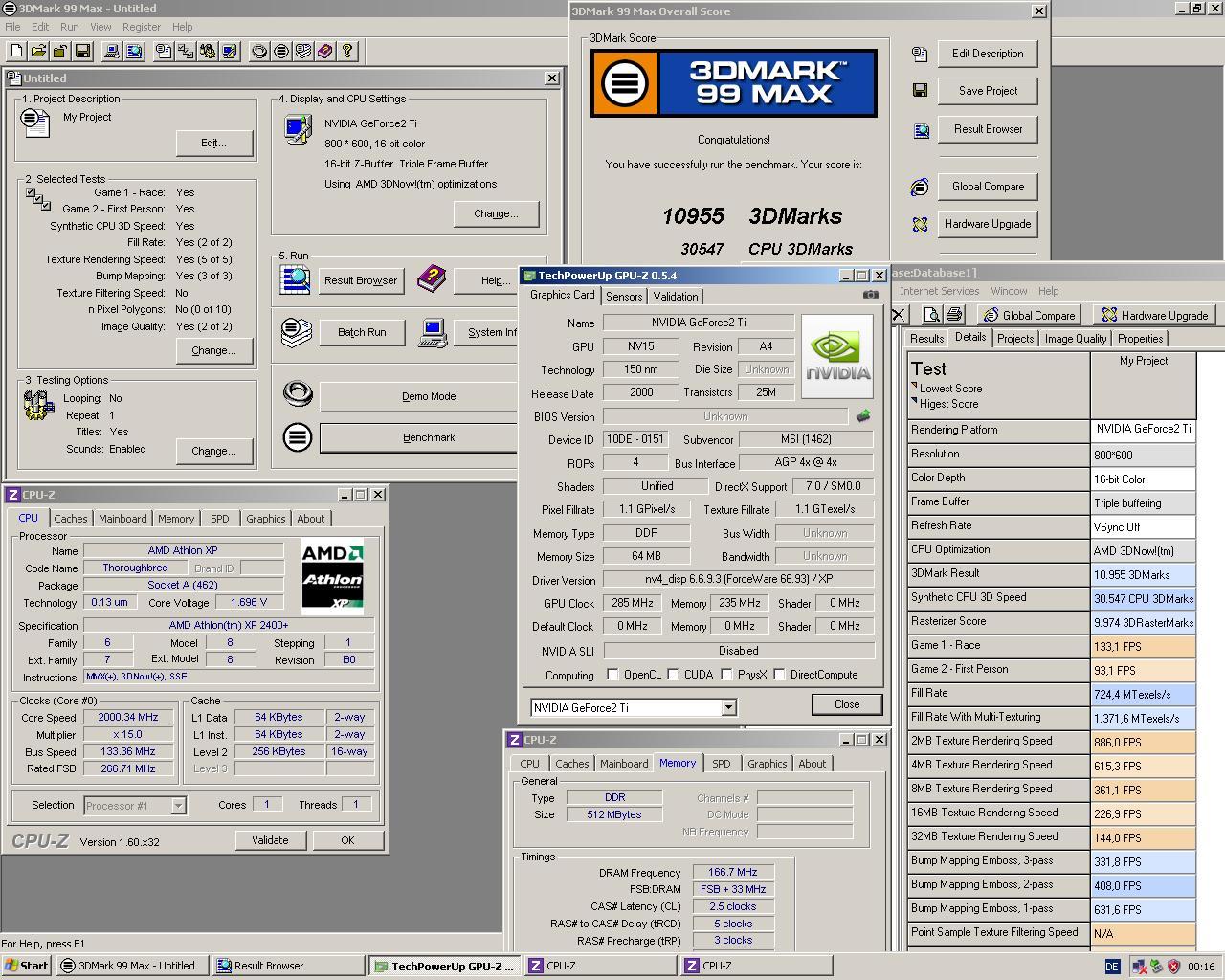Click the purple help book toolbar icon
This screenshot has width=1225, height=980.
pos(325,51)
